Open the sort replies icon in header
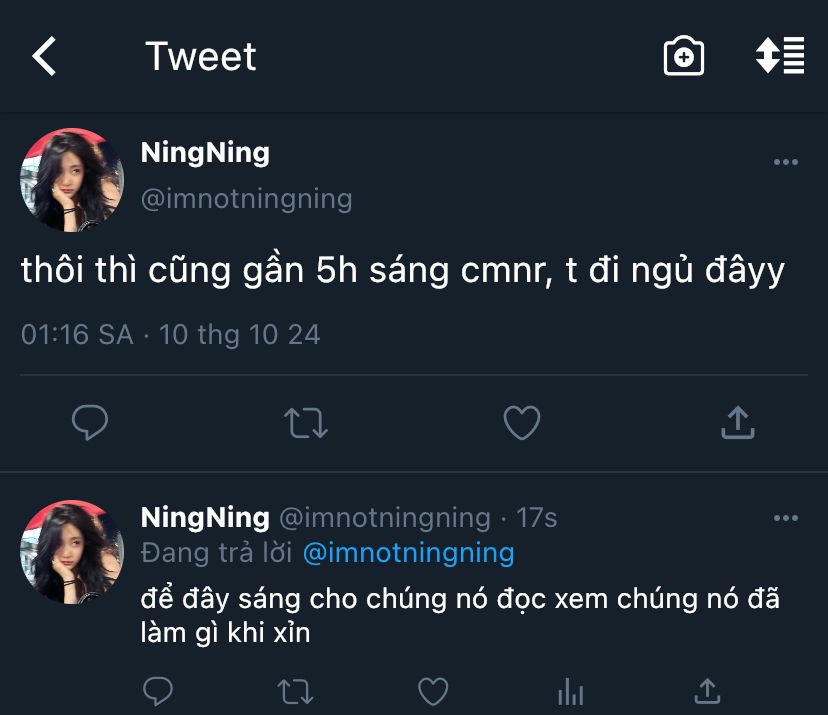 (780, 56)
